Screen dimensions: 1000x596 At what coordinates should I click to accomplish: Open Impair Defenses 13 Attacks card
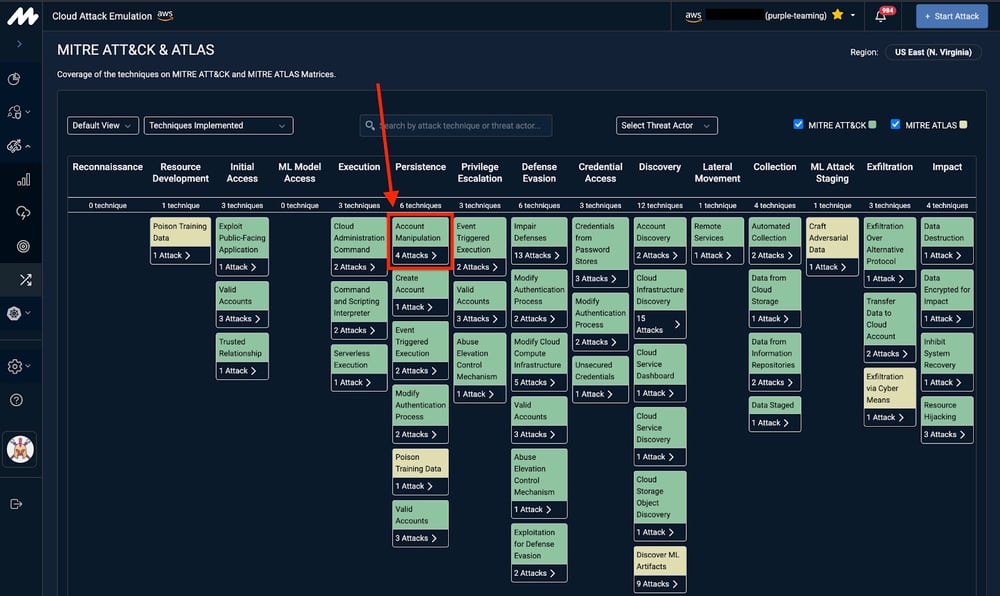coord(539,256)
